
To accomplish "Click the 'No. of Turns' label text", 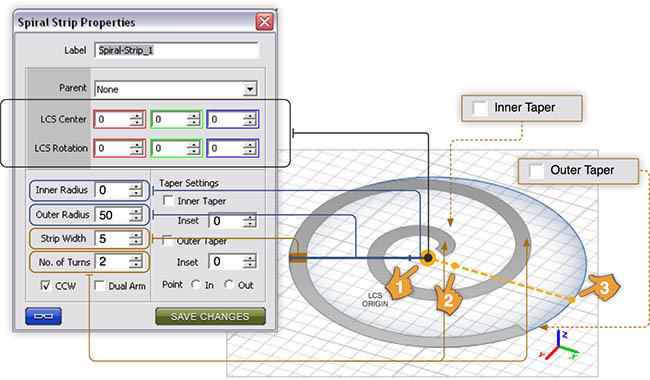I will point(64,262).
